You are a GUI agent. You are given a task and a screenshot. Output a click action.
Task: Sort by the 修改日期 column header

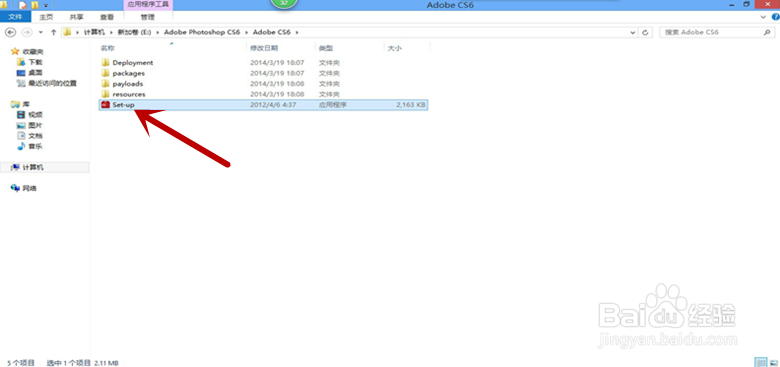pyautogui.click(x=264, y=48)
